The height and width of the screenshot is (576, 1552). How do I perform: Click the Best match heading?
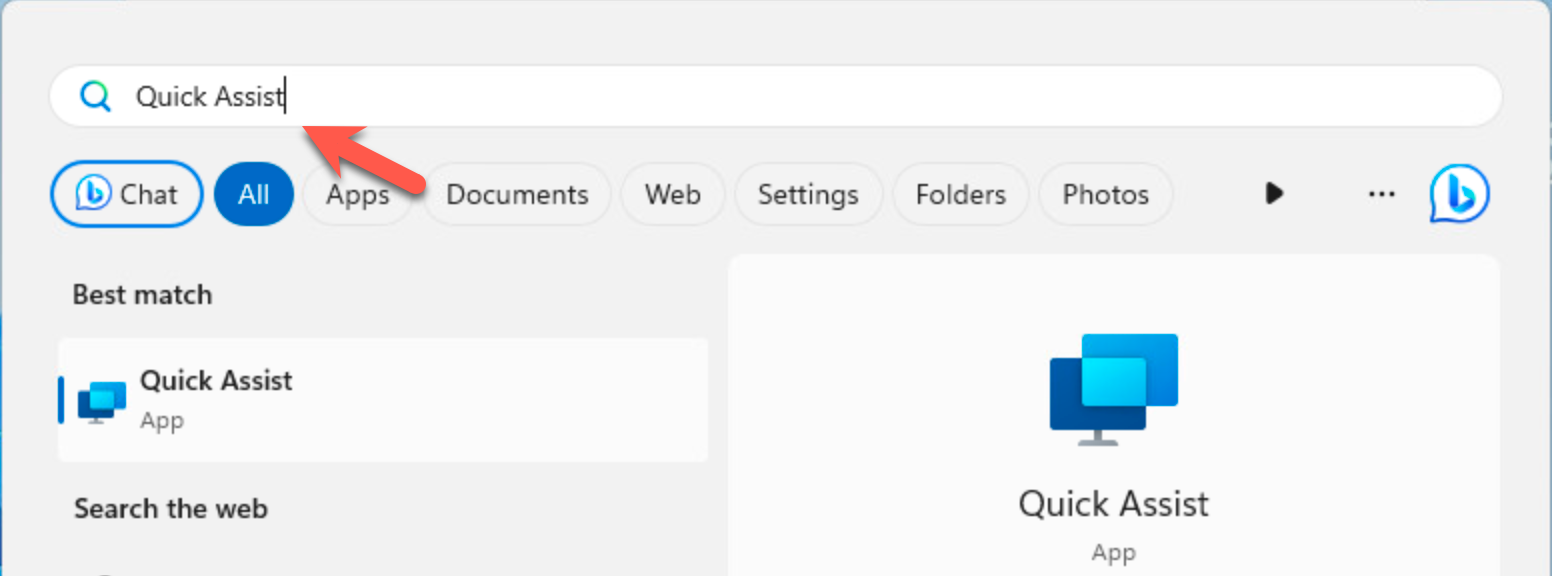click(142, 295)
